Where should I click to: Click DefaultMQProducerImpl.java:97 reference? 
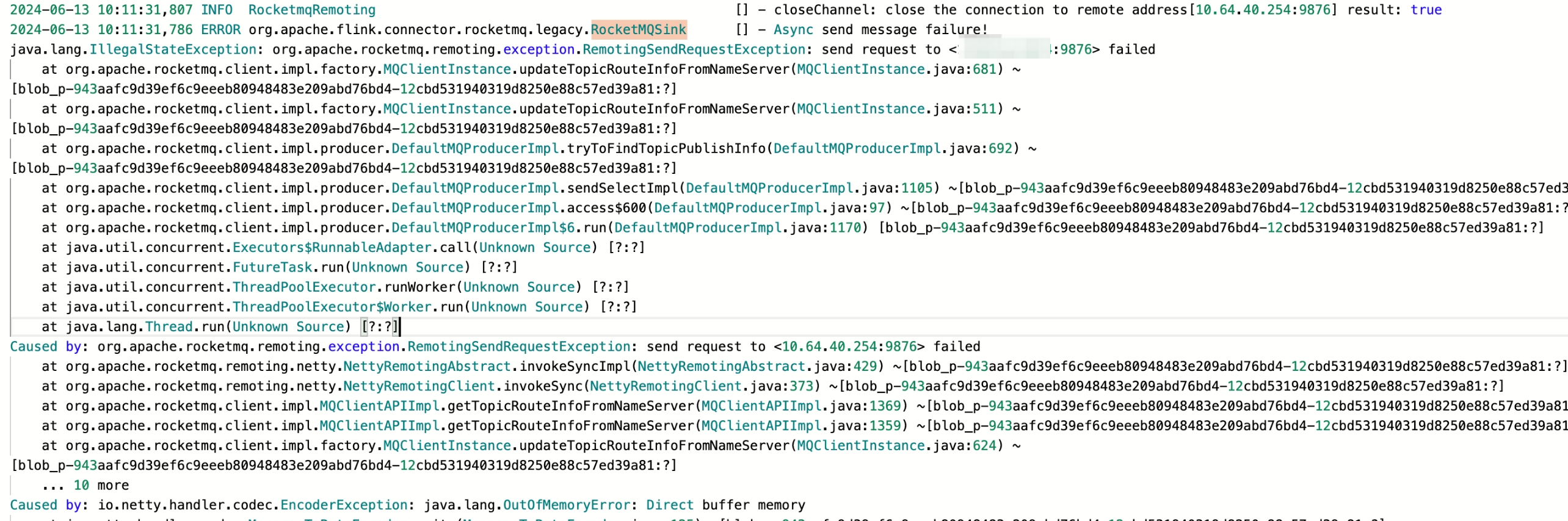click(769, 207)
